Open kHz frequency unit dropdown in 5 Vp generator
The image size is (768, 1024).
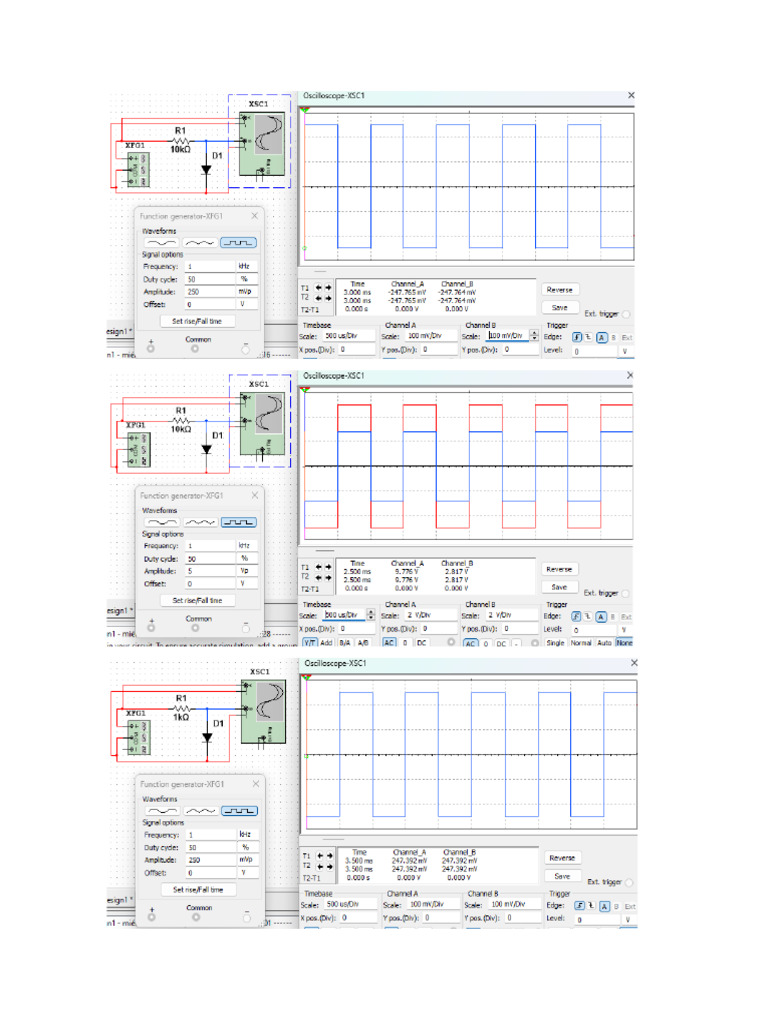[247, 545]
